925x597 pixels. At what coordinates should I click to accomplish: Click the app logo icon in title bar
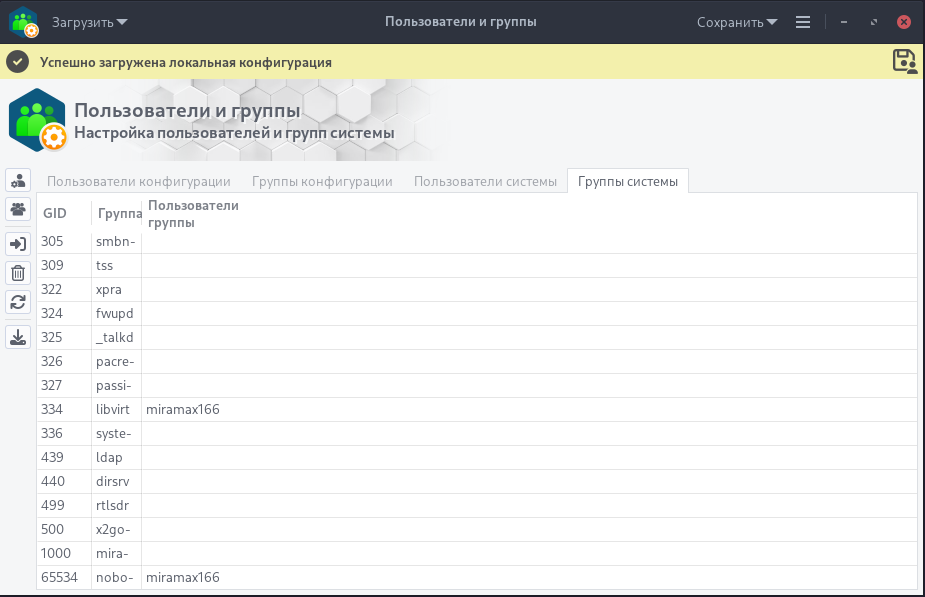[24, 22]
